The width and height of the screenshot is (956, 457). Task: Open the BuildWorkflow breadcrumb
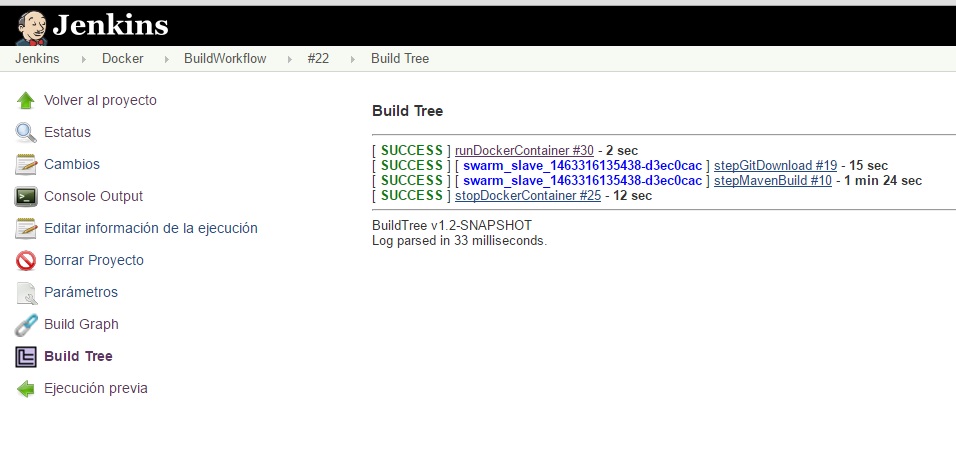[225, 58]
